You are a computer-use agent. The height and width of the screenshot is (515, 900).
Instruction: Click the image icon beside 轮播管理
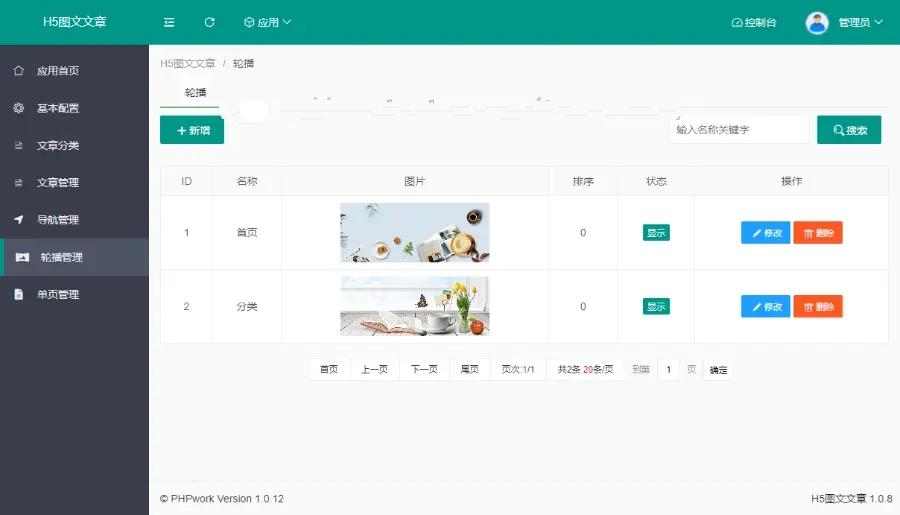click(x=22, y=257)
